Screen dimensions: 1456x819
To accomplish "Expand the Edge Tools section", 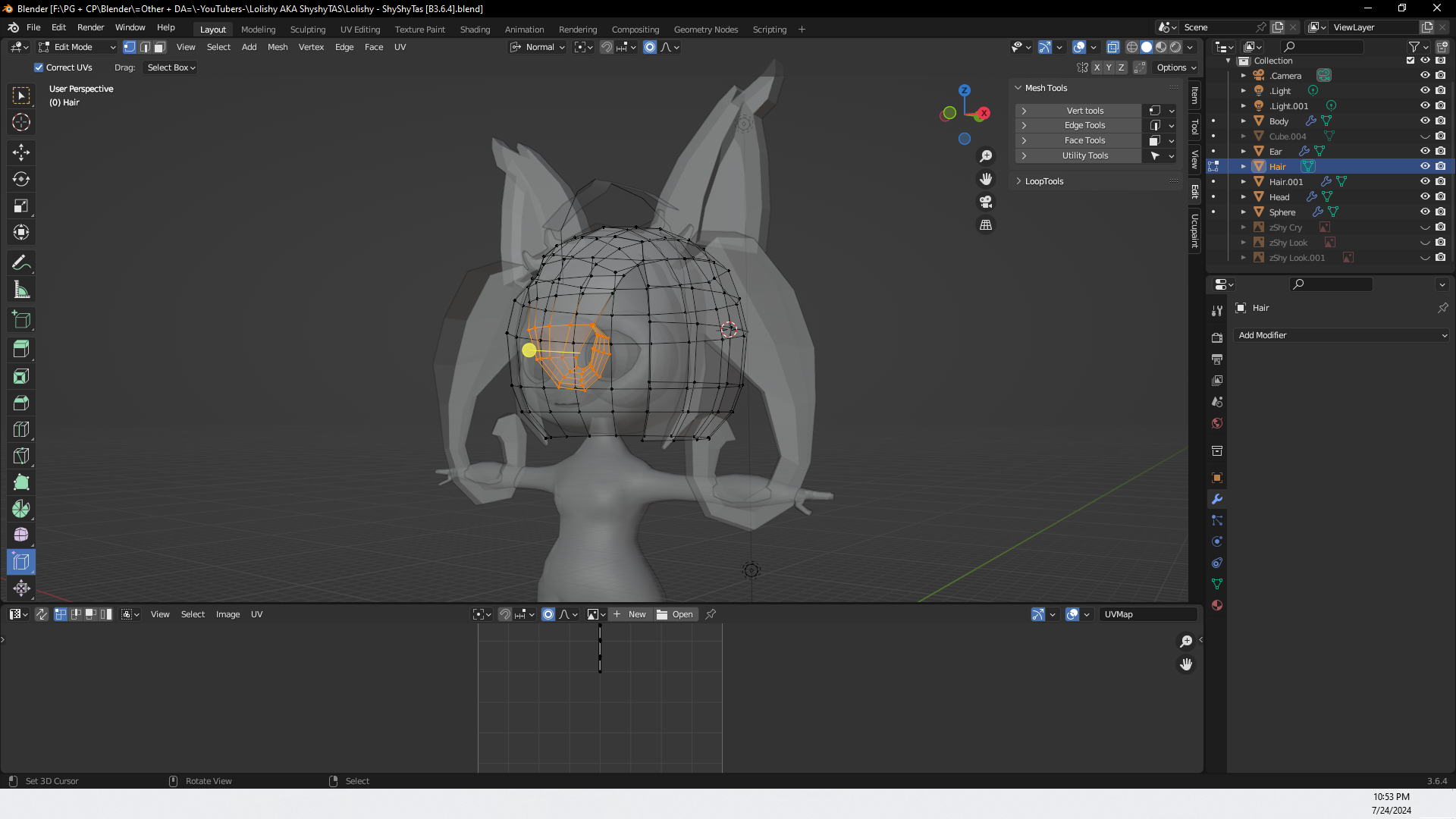I will [1024, 125].
